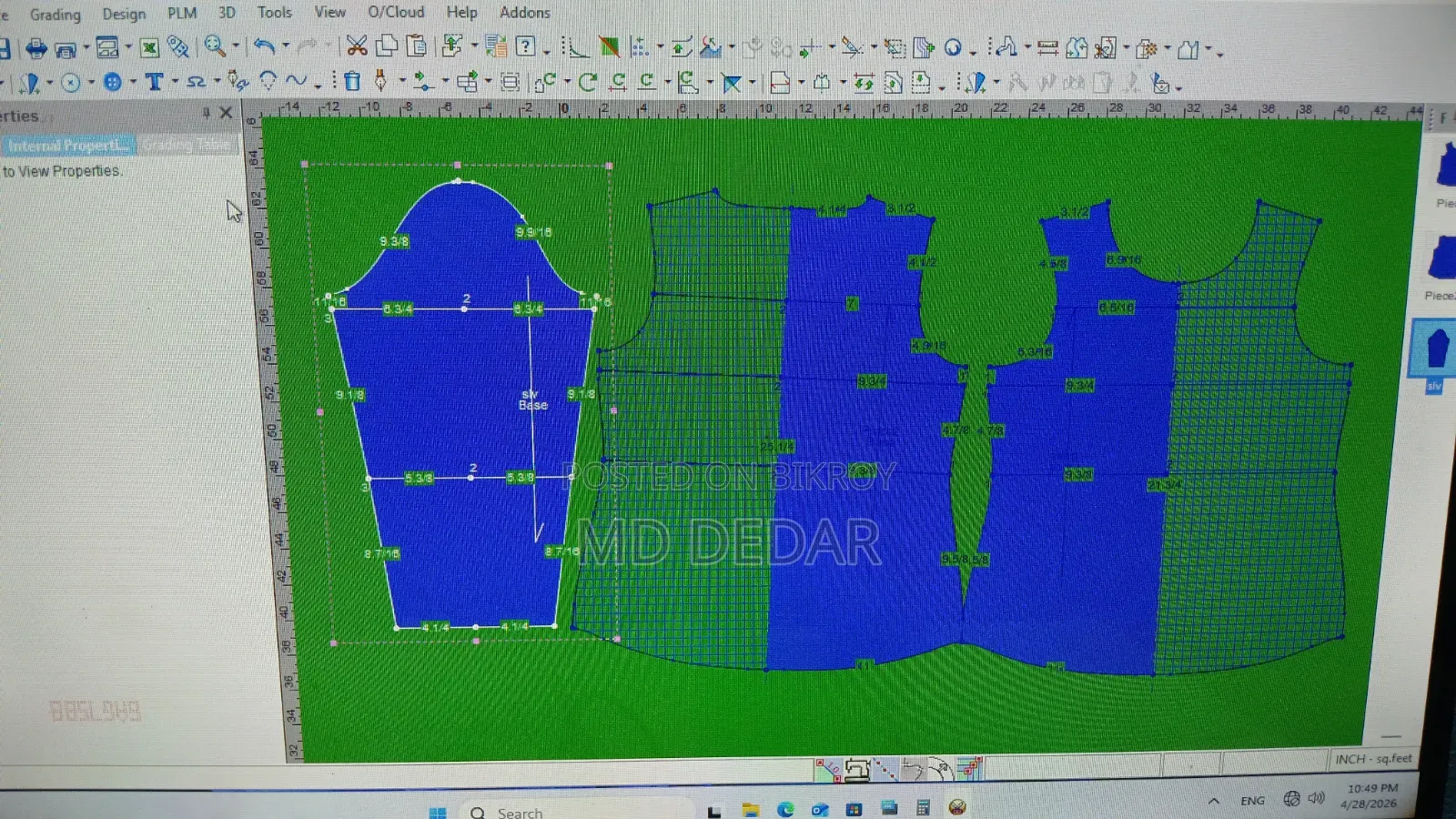Screen dimensions: 1456x819
Task: Open Calculator from the taskbar
Action: (923, 807)
